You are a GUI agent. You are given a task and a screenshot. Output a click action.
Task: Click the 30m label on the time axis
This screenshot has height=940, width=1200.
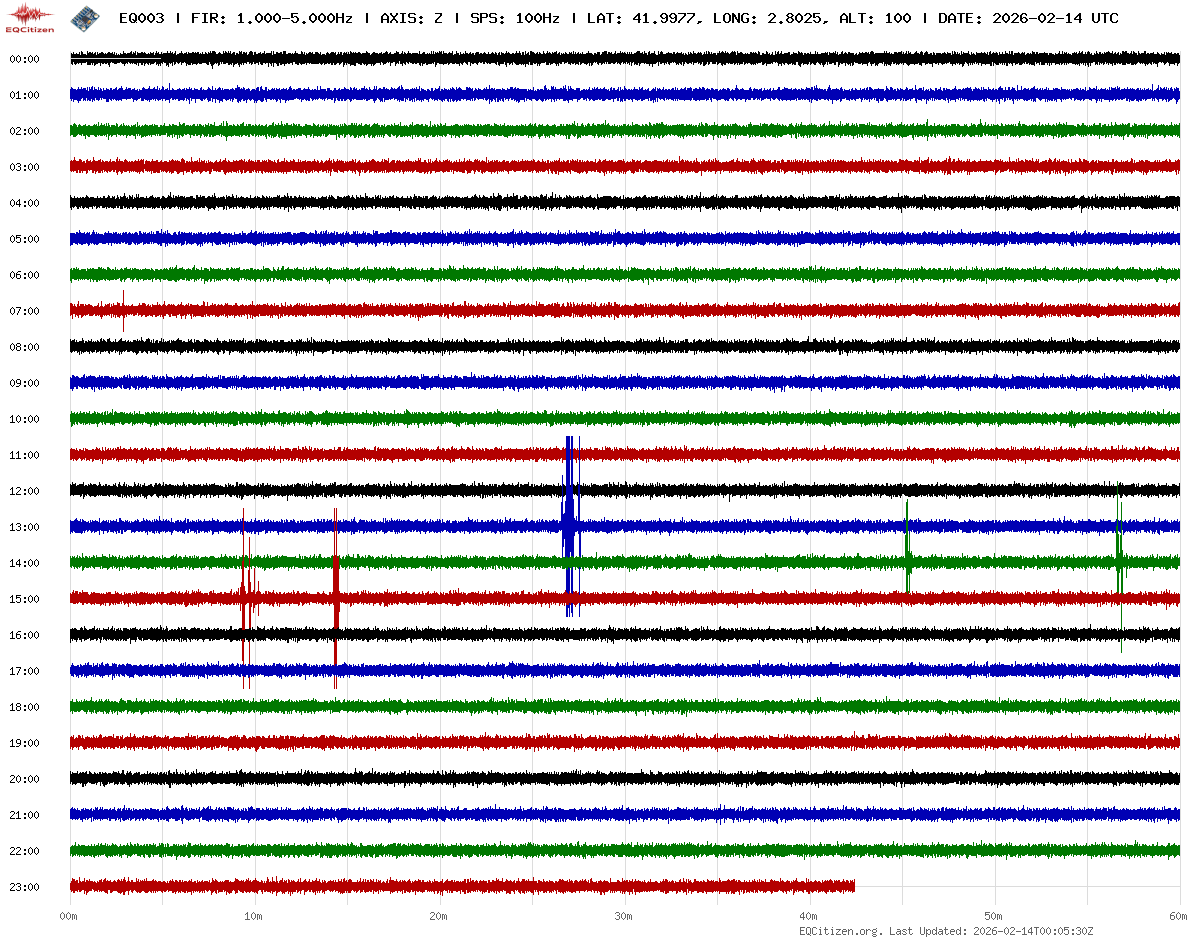(624, 916)
